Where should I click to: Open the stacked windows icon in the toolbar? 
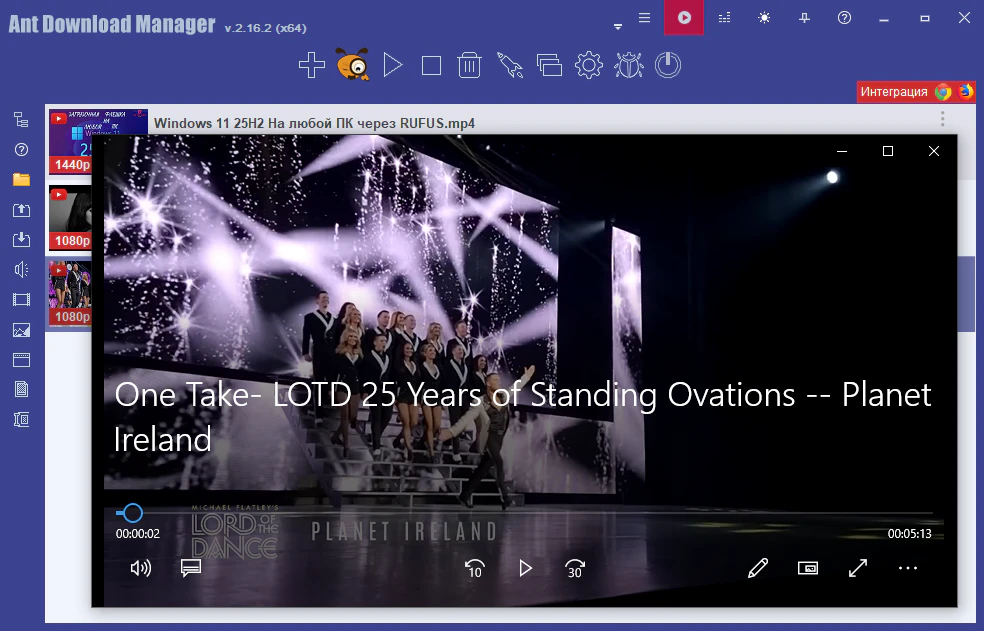pos(549,65)
